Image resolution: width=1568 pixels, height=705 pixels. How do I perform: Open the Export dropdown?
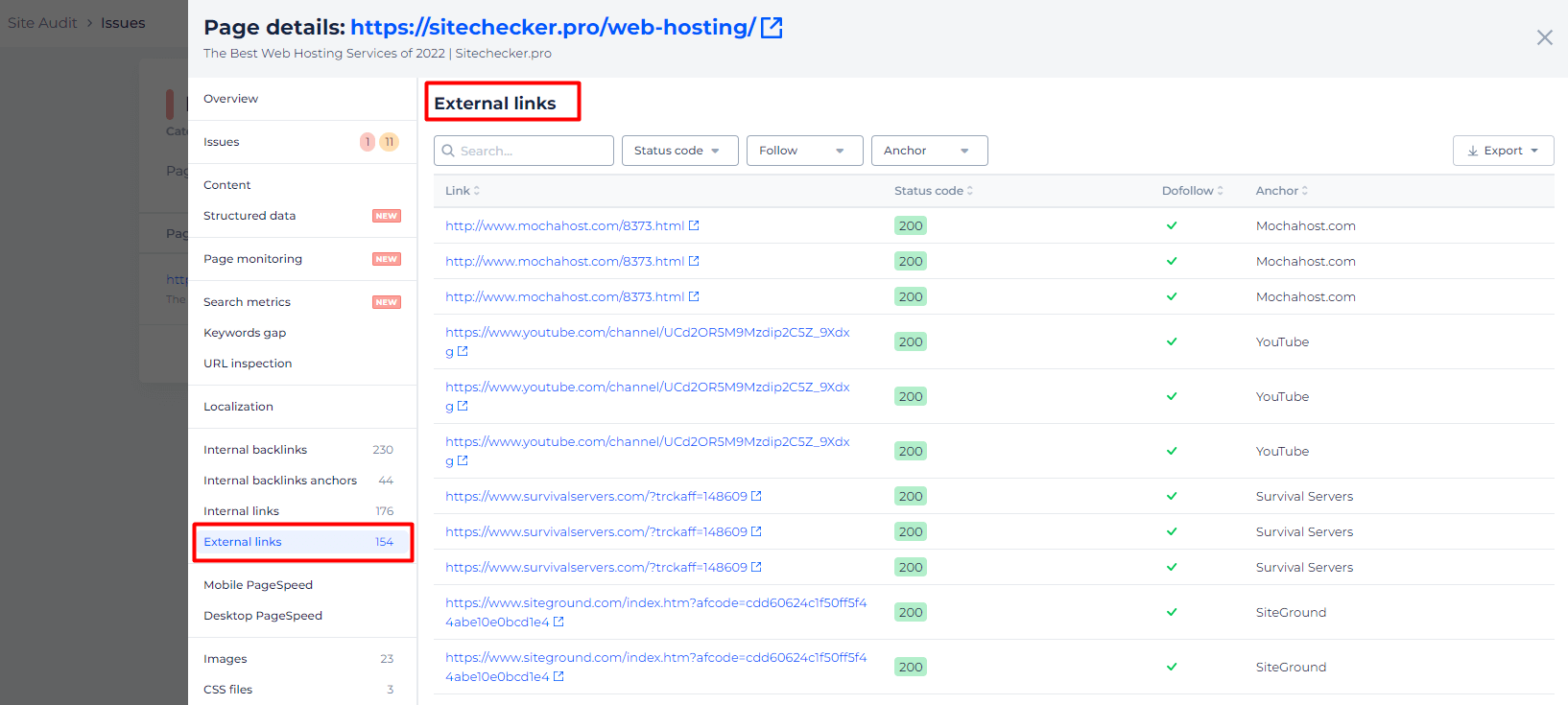click(1504, 151)
